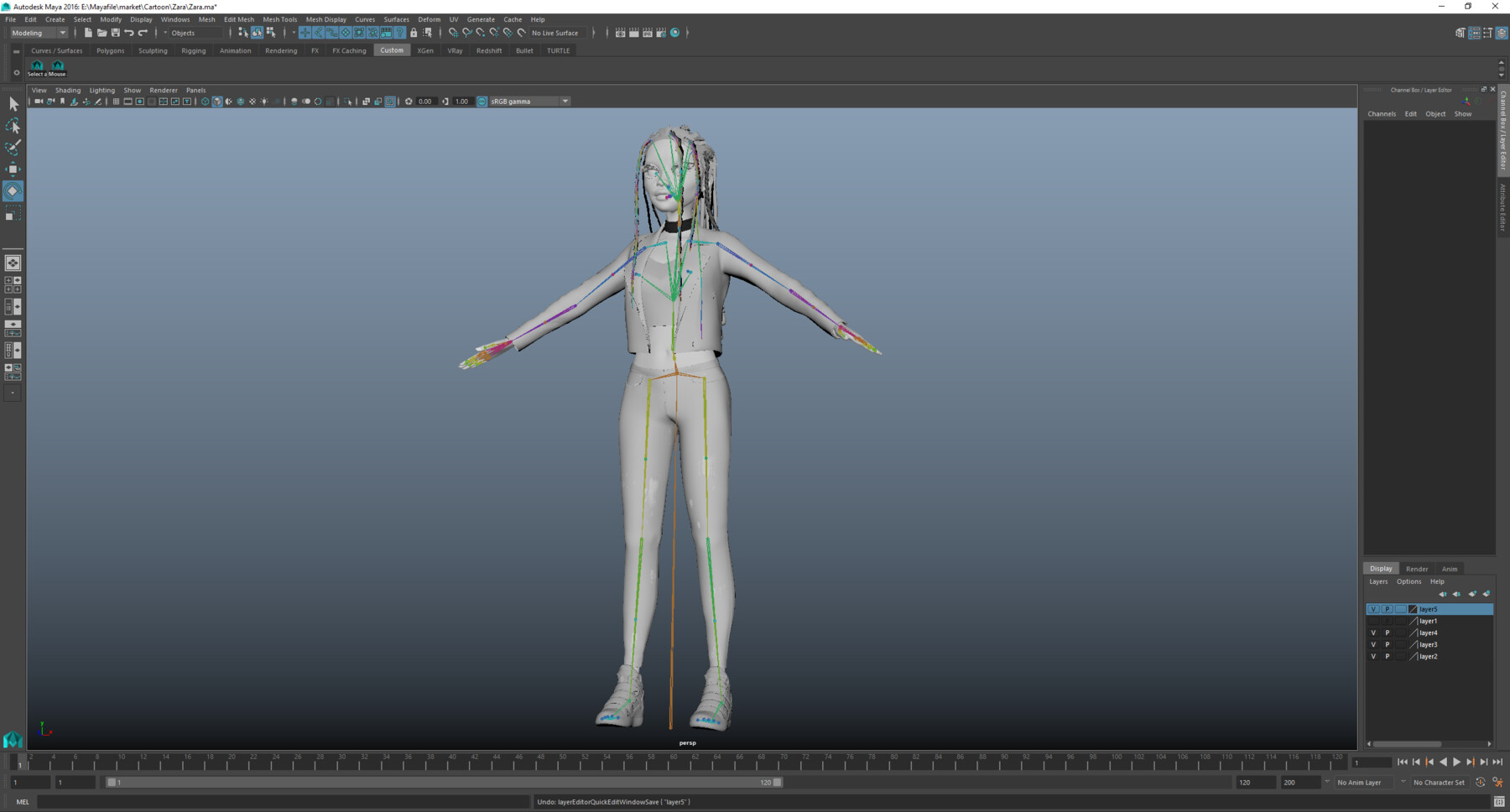Save the current scene
1510x812 pixels.
pyautogui.click(x=115, y=33)
